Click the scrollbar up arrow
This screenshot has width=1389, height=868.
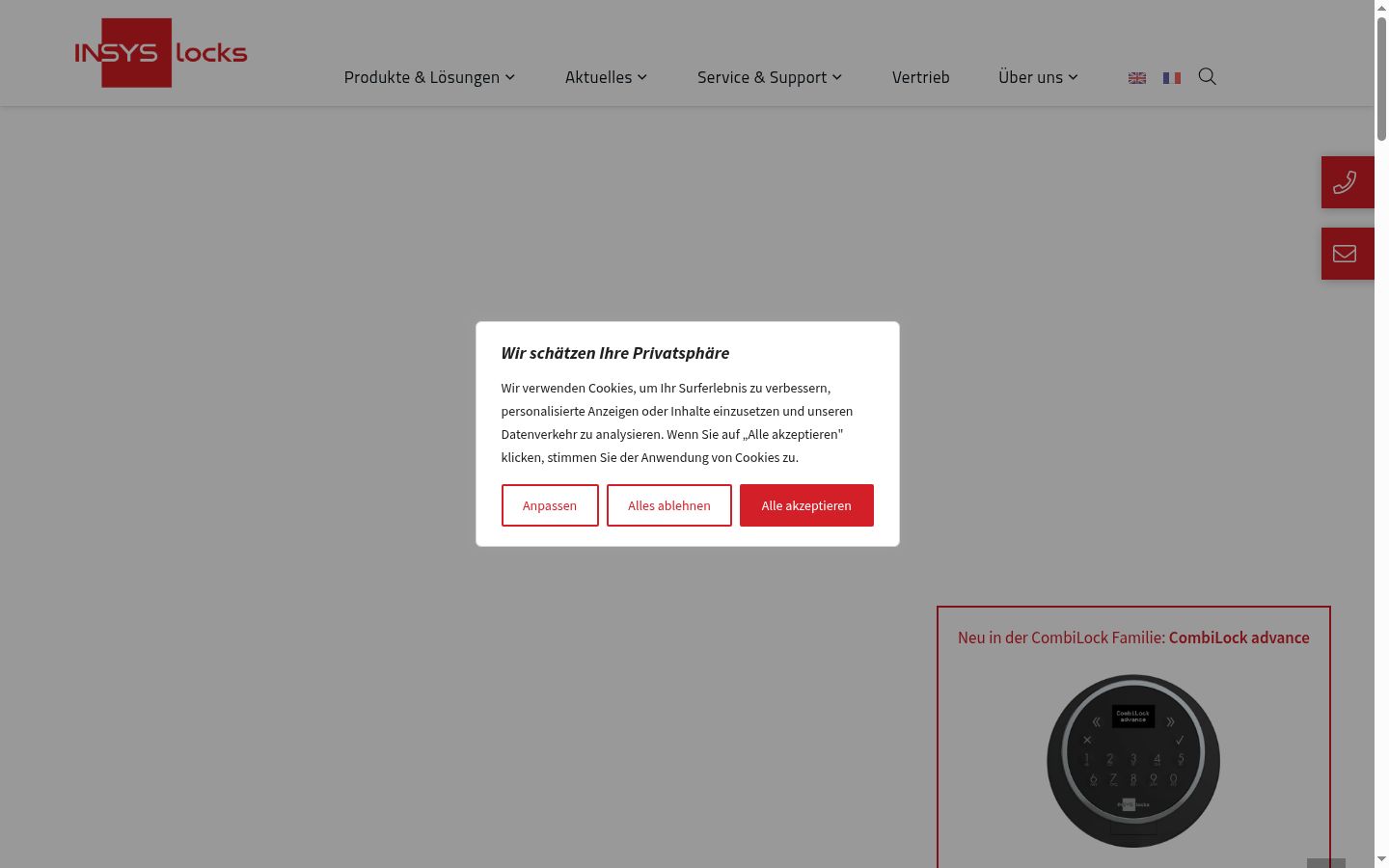coord(1381,8)
